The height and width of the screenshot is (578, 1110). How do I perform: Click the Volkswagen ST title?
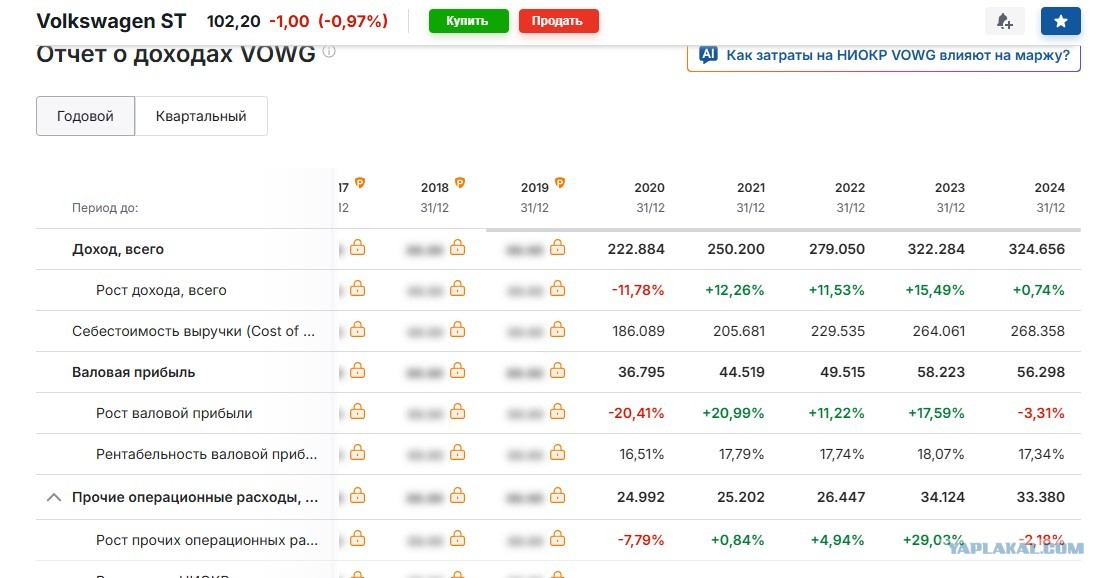click(111, 21)
